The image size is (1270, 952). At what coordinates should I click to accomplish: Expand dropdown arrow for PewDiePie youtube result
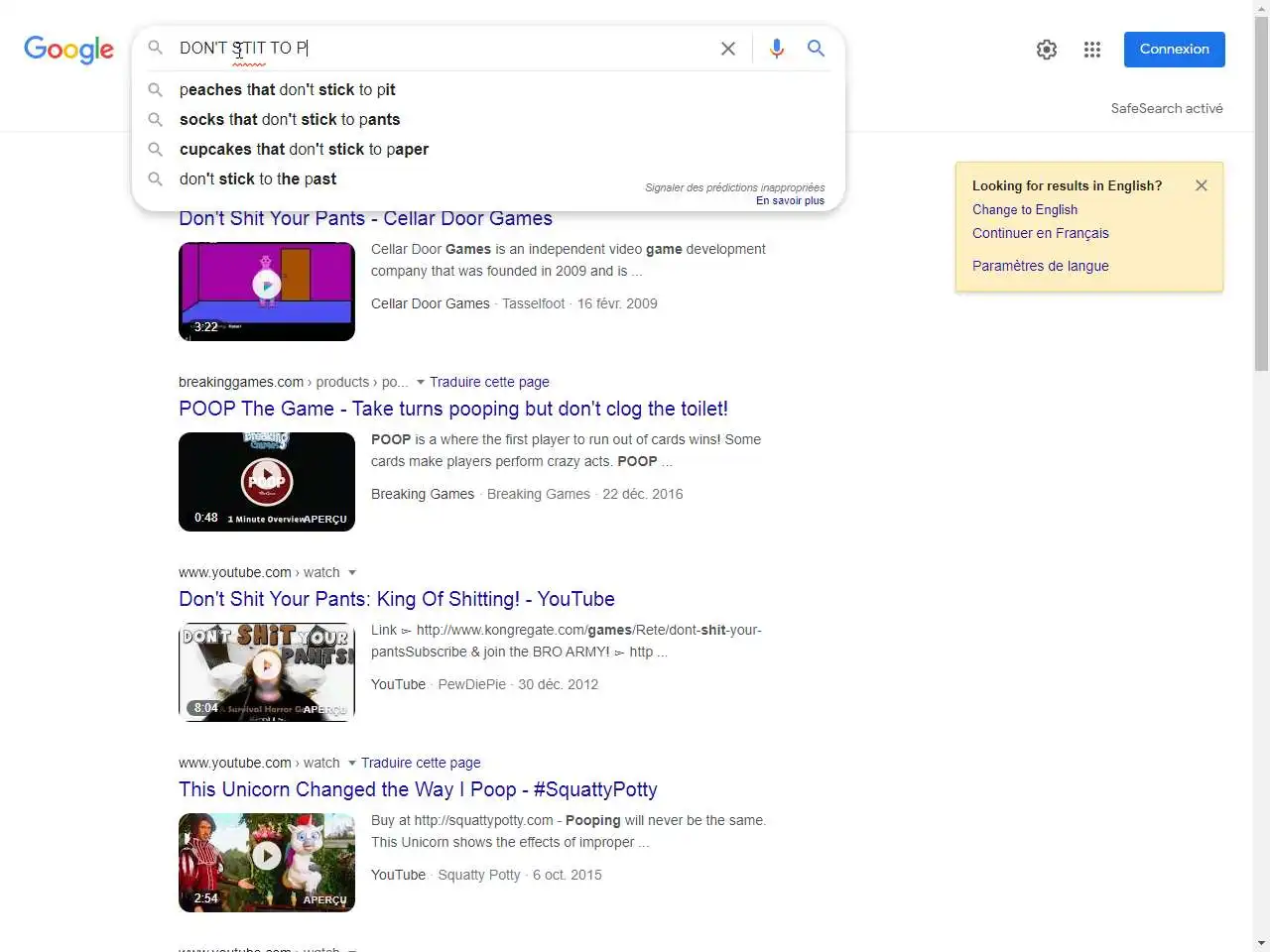(352, 572)
